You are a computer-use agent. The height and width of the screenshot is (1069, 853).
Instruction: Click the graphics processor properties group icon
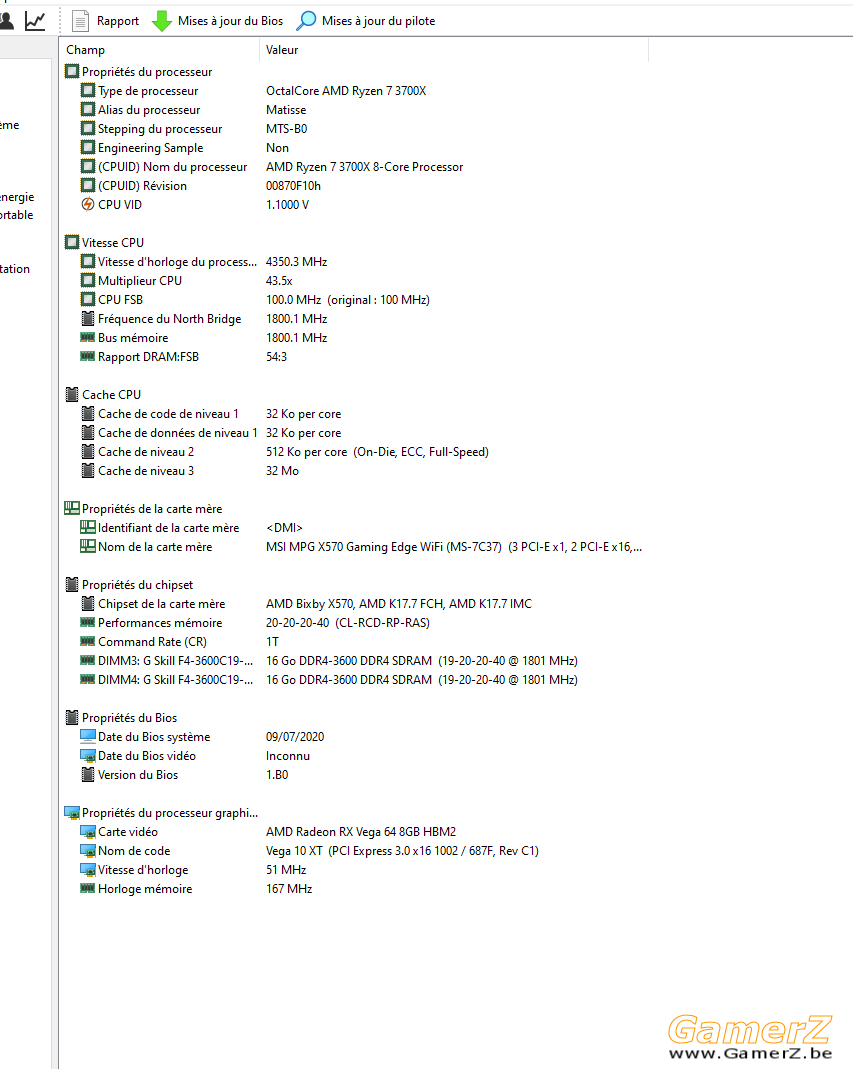point(72,813)
